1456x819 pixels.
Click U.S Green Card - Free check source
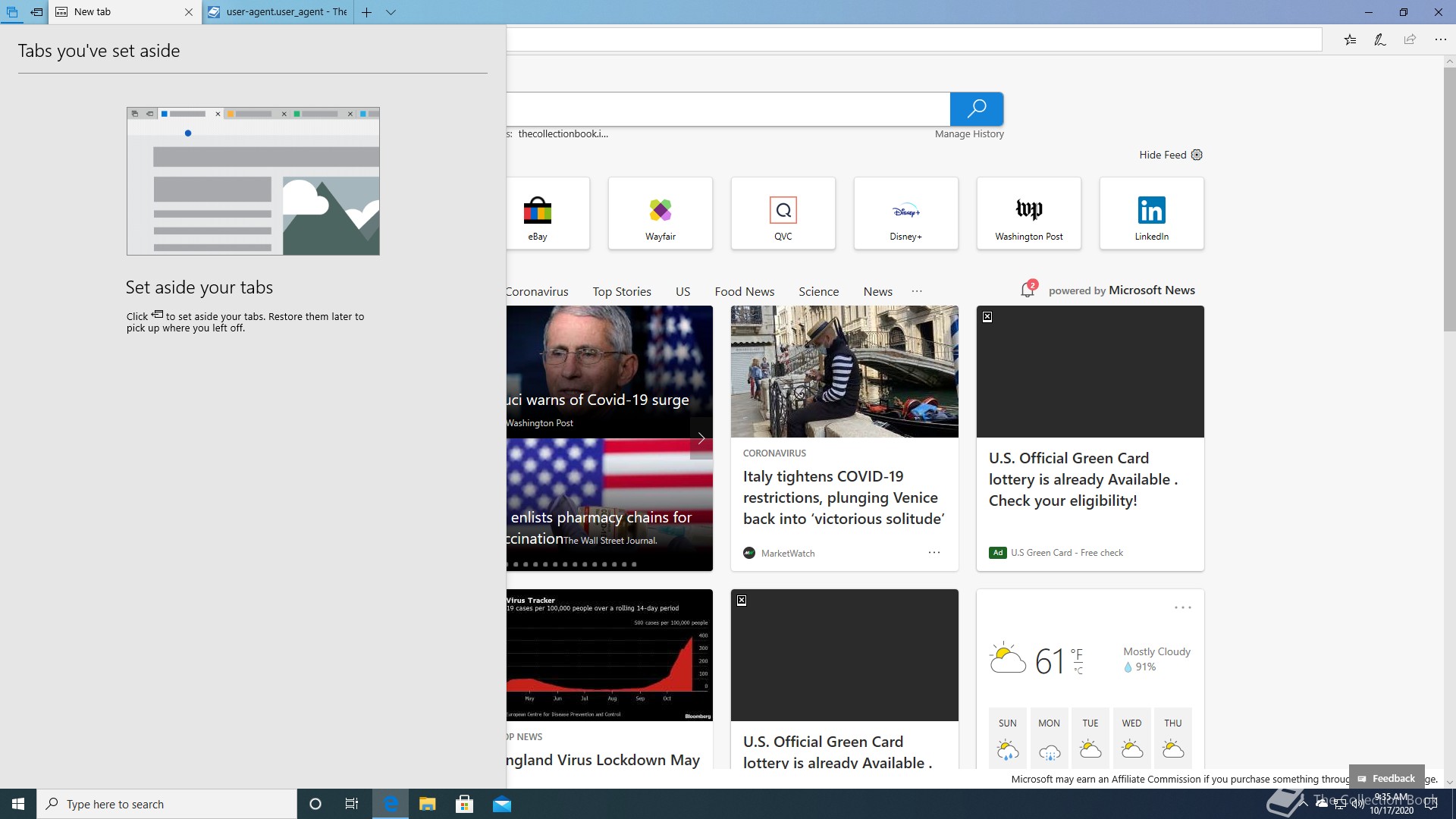click(1067, 553)
